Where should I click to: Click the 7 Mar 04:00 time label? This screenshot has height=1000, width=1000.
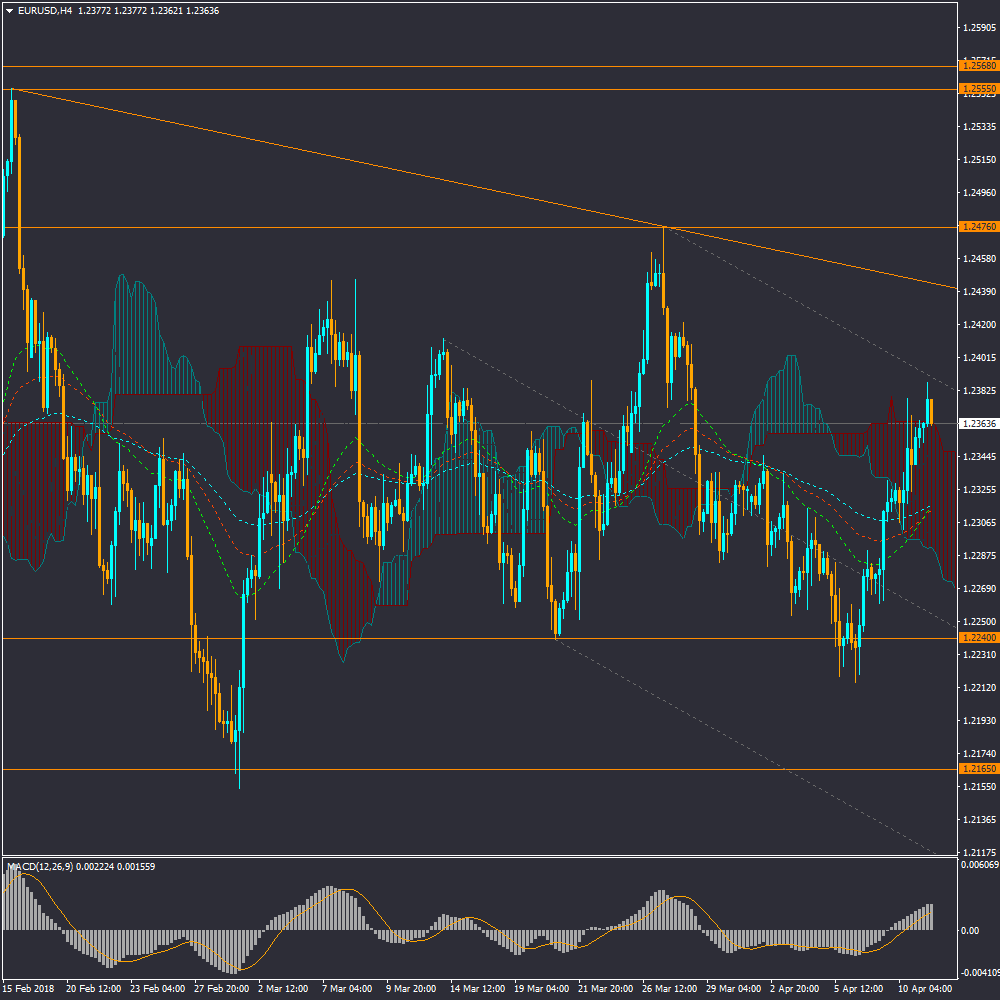[x=346, y=988]
